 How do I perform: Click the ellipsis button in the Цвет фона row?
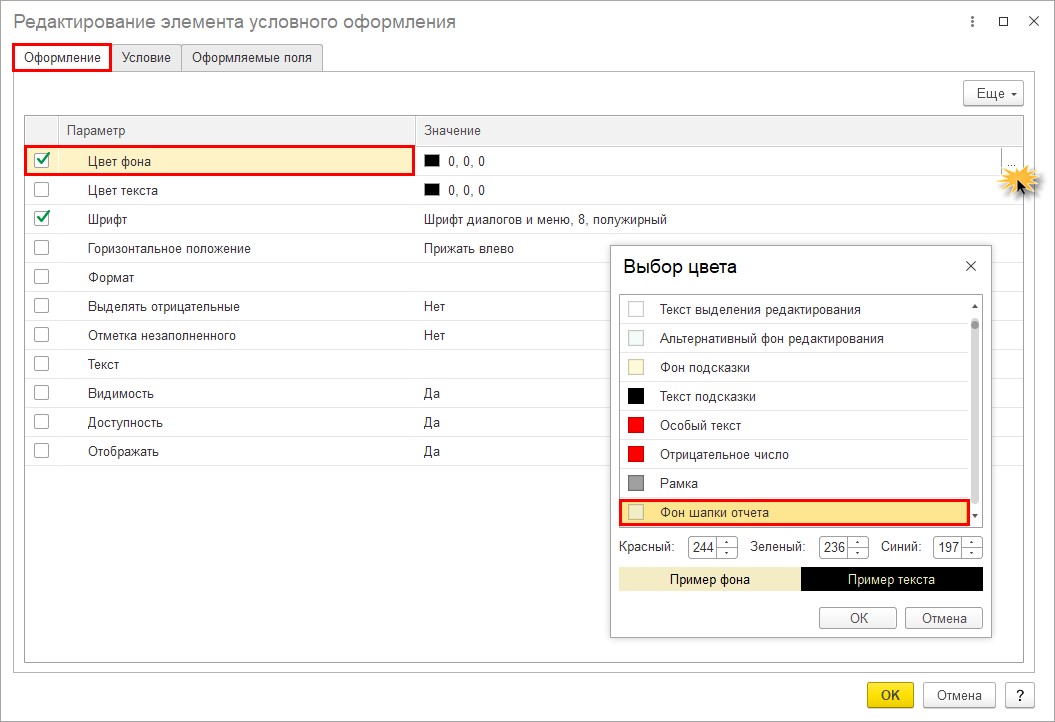coord(1011,162)
